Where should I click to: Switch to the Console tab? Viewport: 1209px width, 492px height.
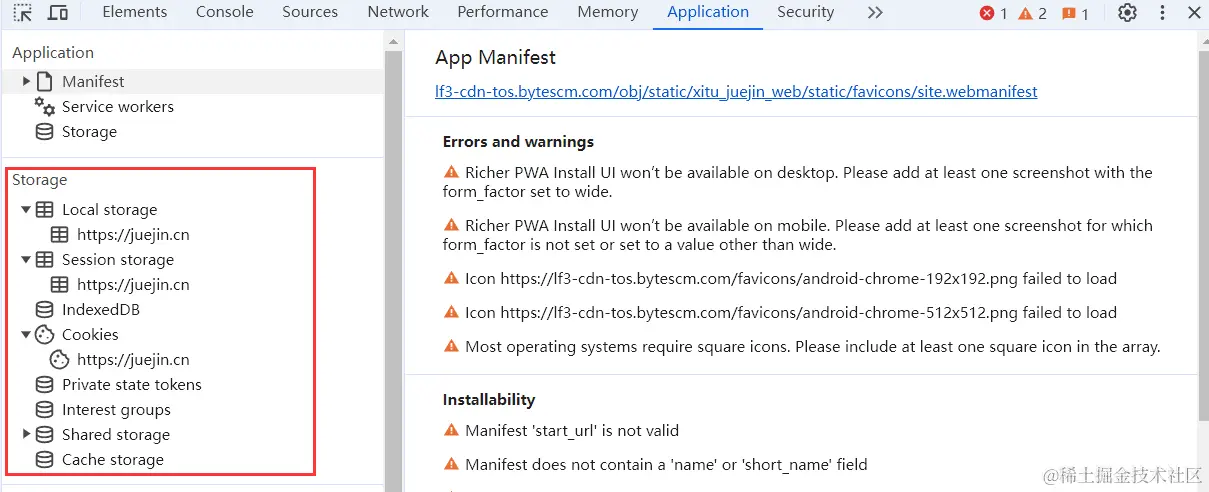pos(224,13)
